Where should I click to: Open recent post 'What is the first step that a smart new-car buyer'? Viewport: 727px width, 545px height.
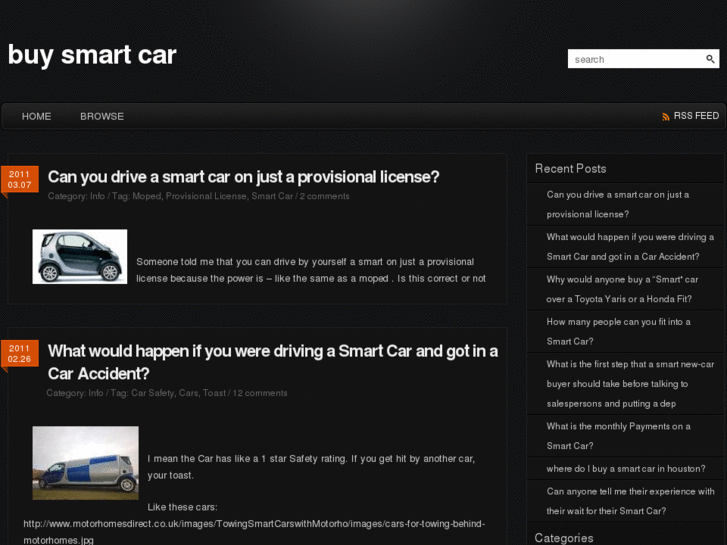tap(630, 384)
